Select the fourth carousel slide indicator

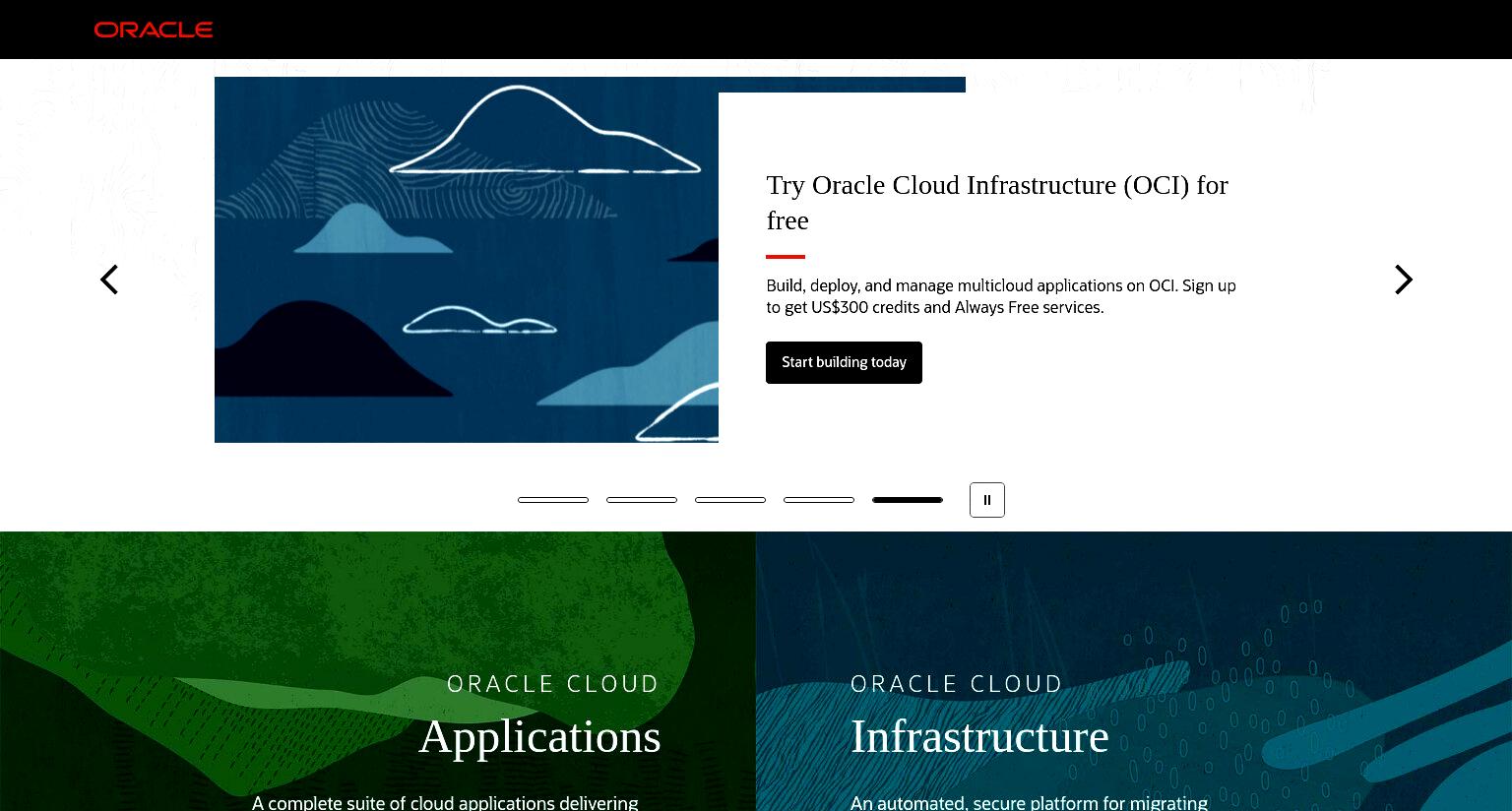pos(819,500)
